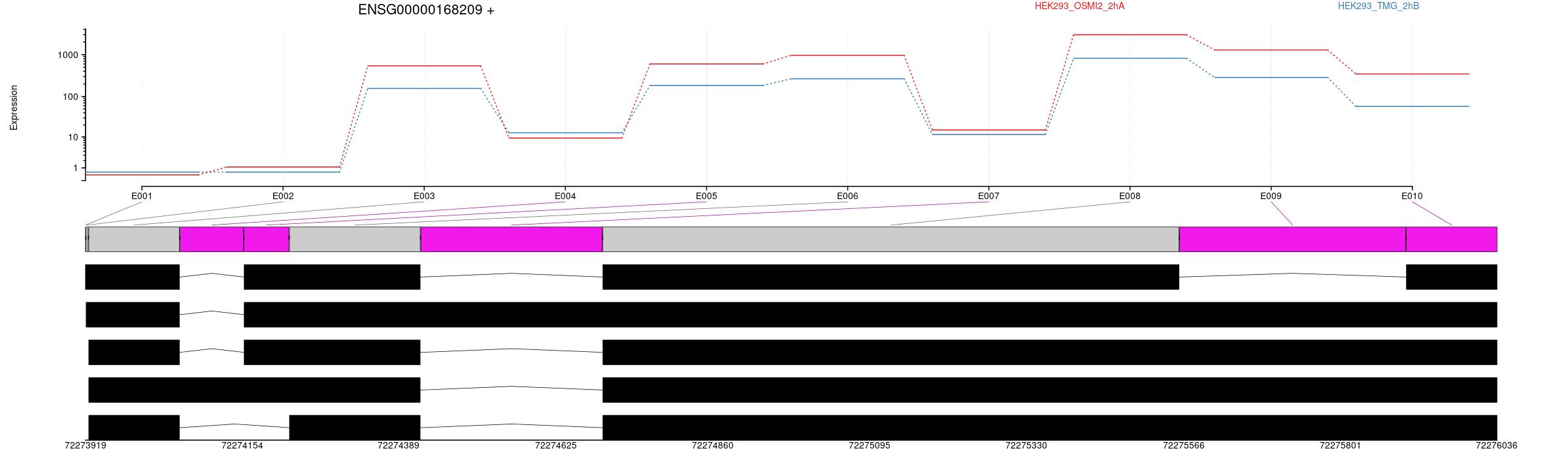Select the E007 exon label

pyautogui.click(x=988, y=196)
